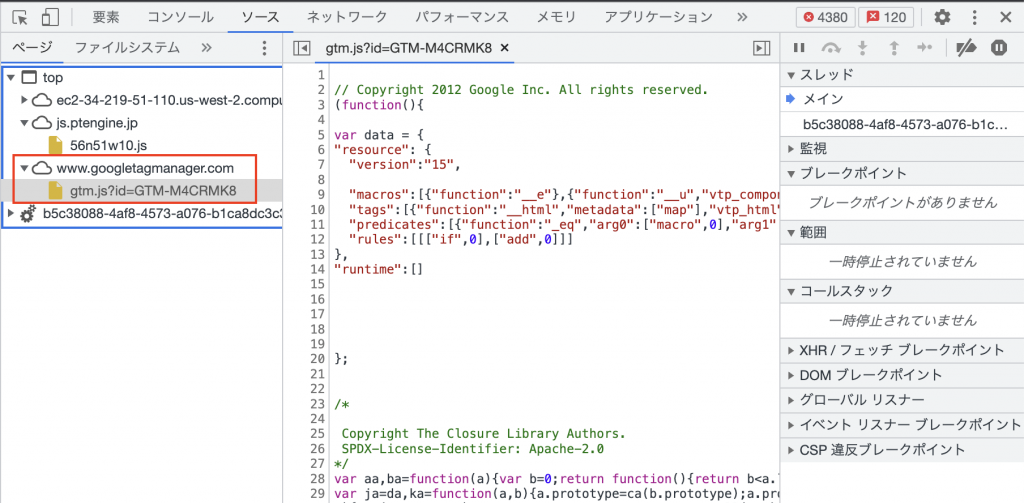1024x503 pixels.
Task: Click the step out of function icon
Action: (x=894, y=48)
